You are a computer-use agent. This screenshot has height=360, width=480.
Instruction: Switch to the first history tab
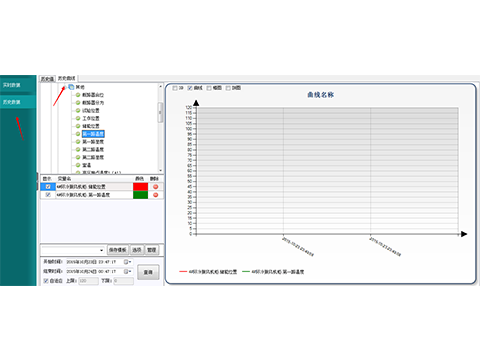tap(47, 79)
